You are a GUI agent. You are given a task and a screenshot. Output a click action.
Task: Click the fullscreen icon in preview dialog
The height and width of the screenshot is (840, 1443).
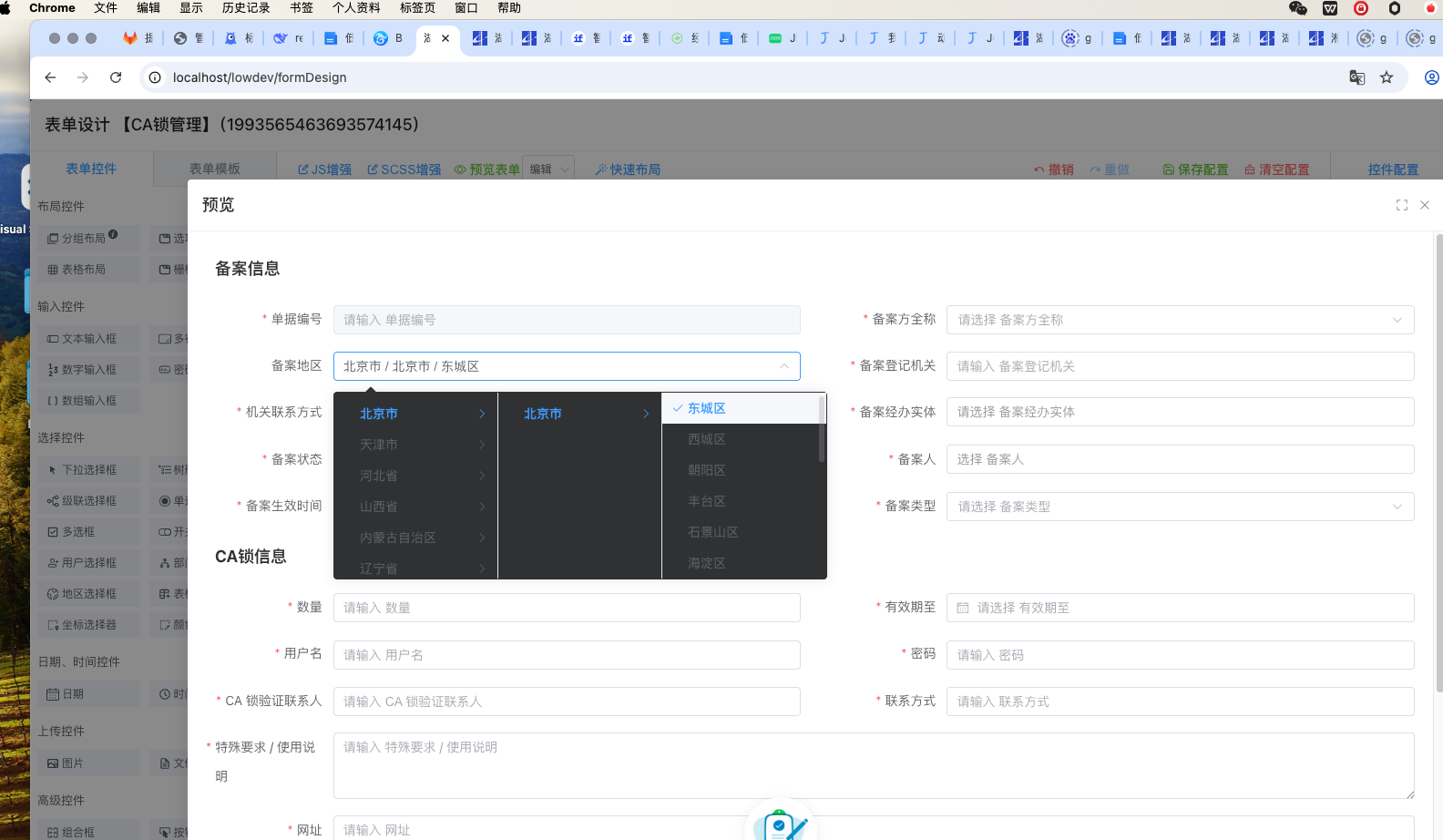pos(1402,205)
